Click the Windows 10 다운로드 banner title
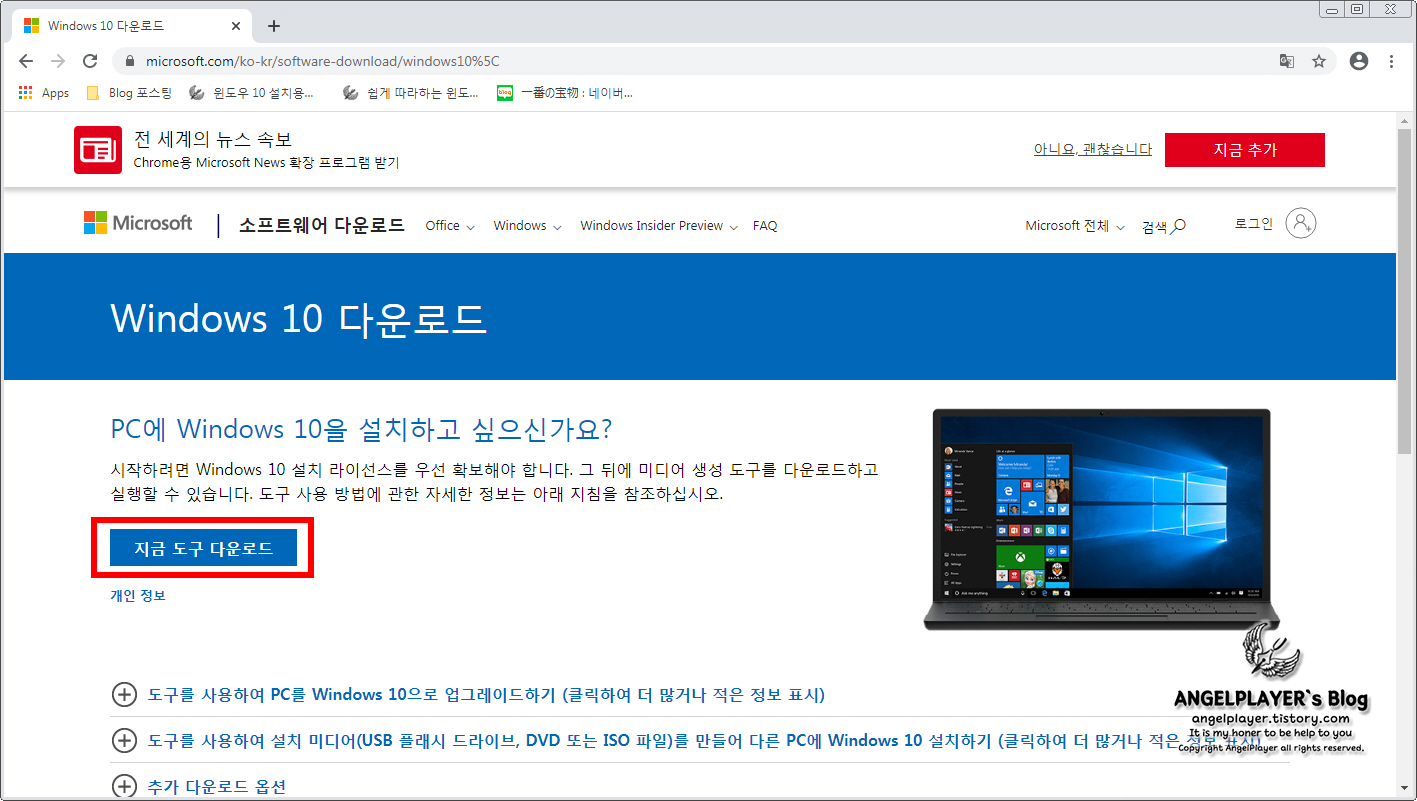The height and width of the screenshot is (801, 1417). pos(298,318)
